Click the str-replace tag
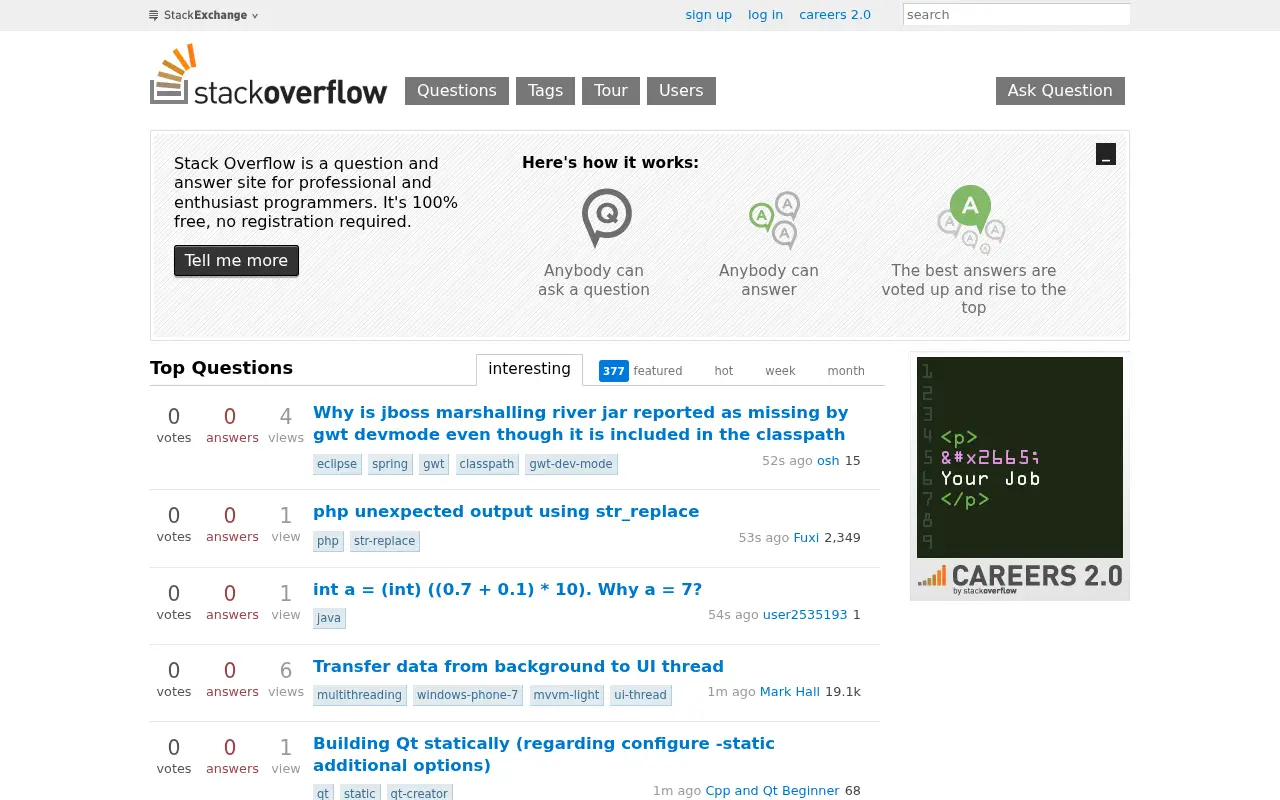Viewport: 1280px width, 800px height. tap(384, 541)
